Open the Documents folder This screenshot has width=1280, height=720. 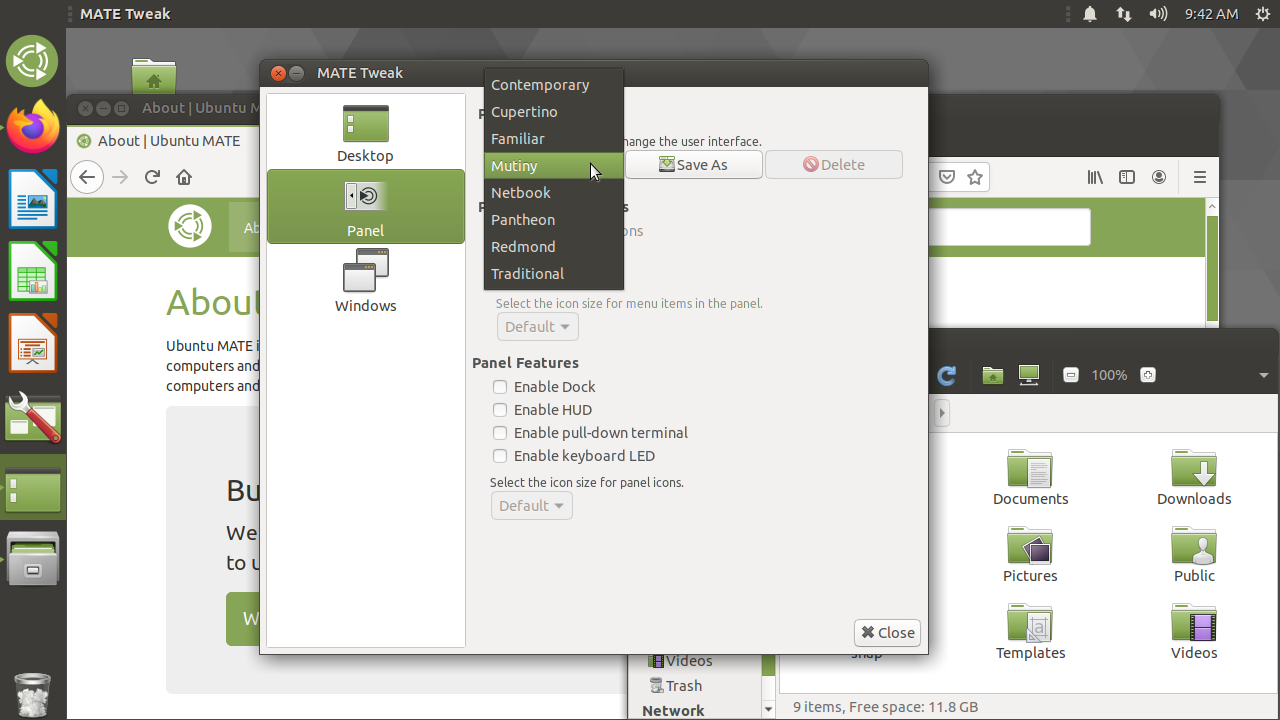(1030, 478)
